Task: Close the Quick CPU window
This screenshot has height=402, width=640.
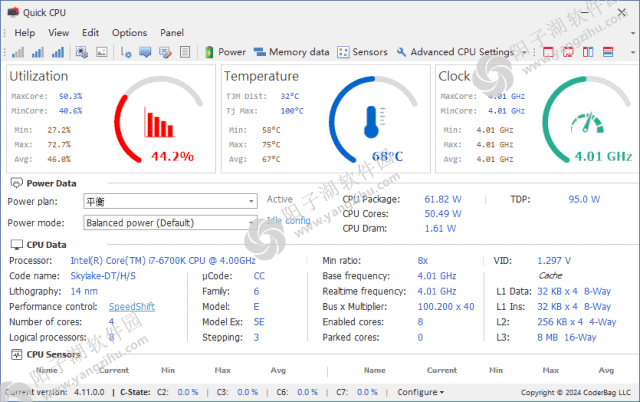Action: click(x=622, y=12)
